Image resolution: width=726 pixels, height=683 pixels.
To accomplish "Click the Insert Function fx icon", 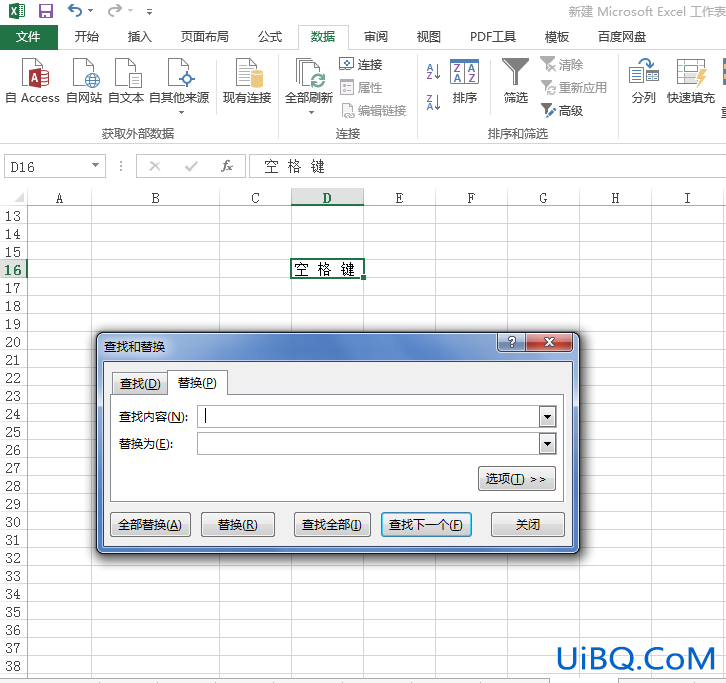I will click(x=226, y=166).
